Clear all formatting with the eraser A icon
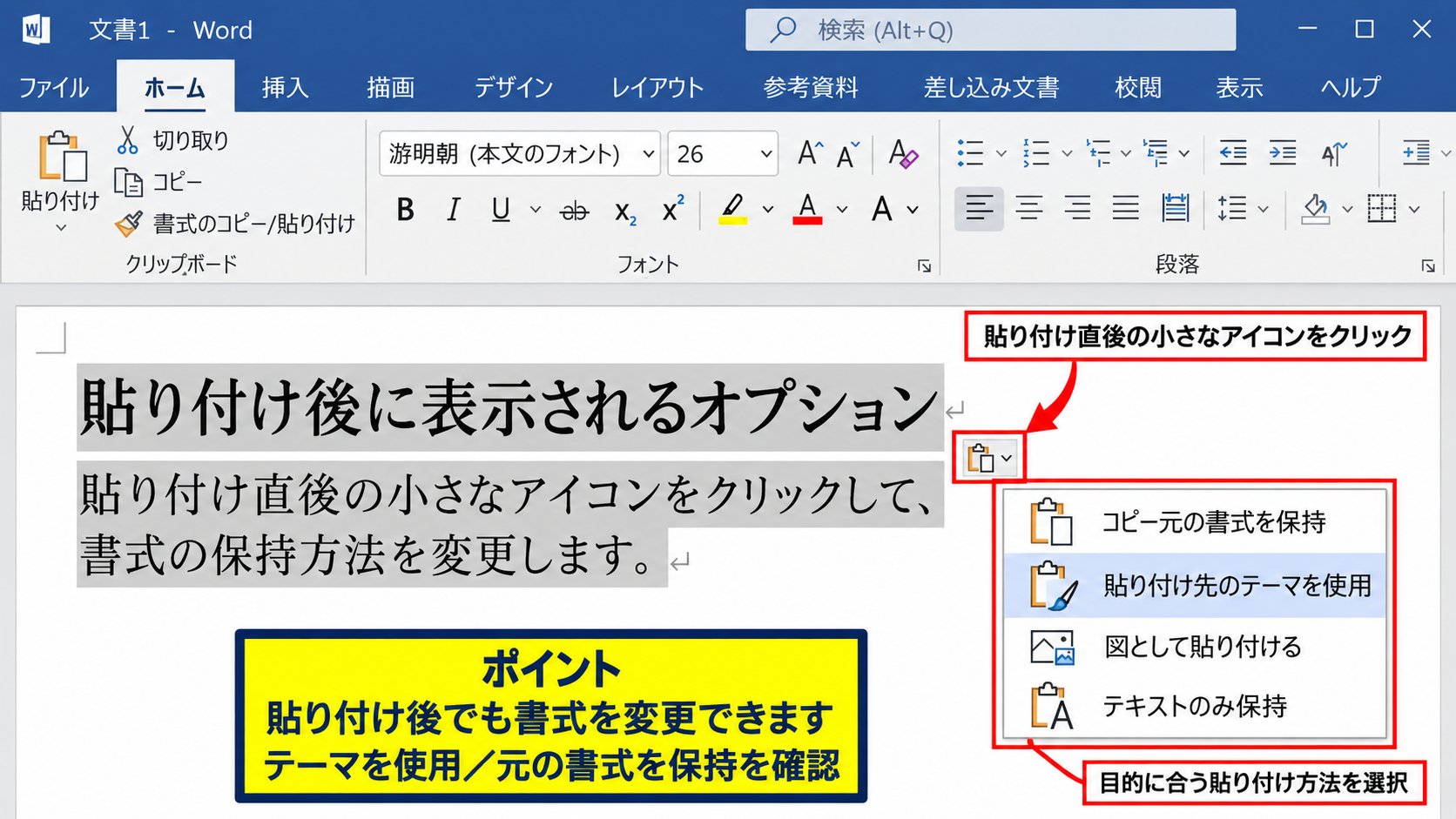Image resolution: width=1456 pixels, height=819 pixels. pos(903,154)
